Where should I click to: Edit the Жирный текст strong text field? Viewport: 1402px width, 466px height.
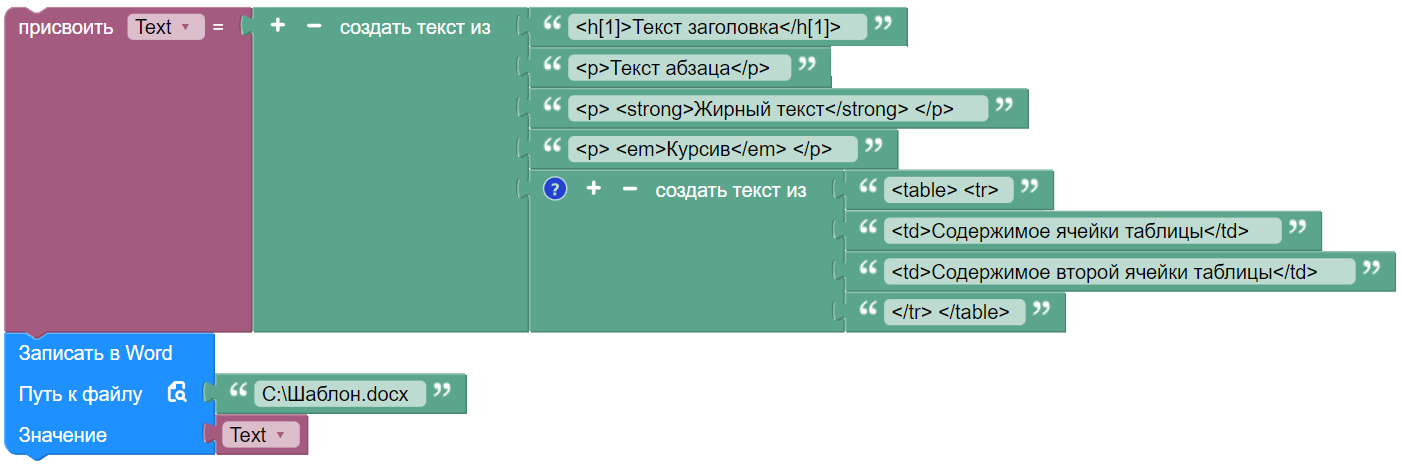pos(778,109)
